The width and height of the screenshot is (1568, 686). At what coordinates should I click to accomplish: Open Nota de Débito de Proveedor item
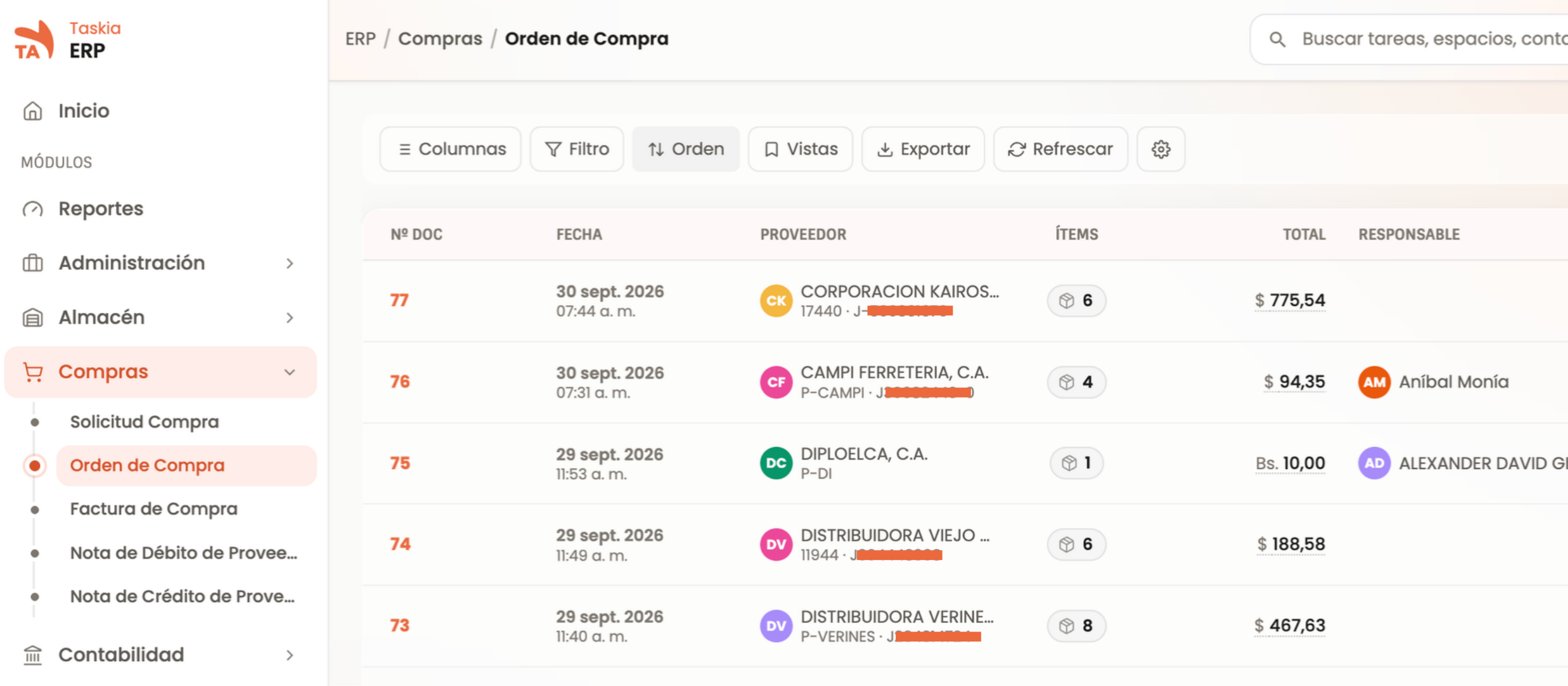click(184, 553)
